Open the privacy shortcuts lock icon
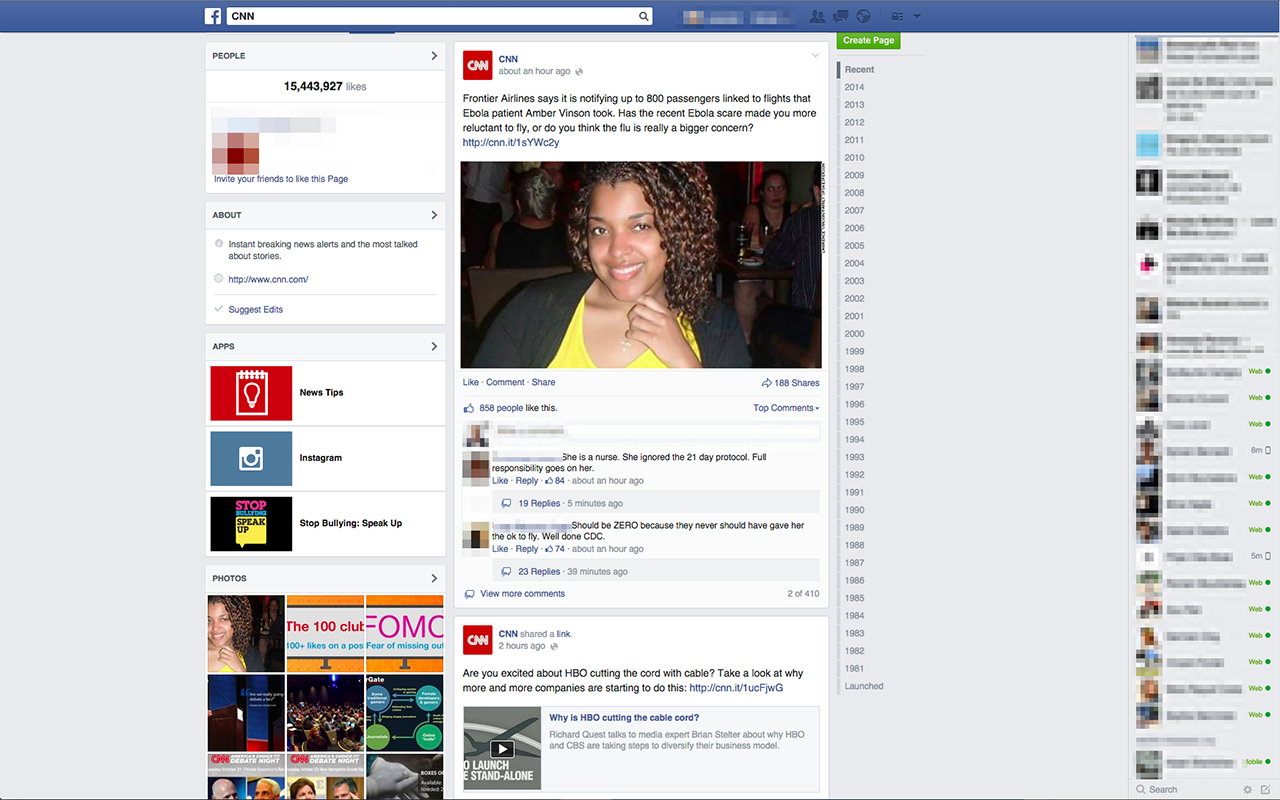The width and height of the screenshot is (1280, 800). [x=897, y=16]
